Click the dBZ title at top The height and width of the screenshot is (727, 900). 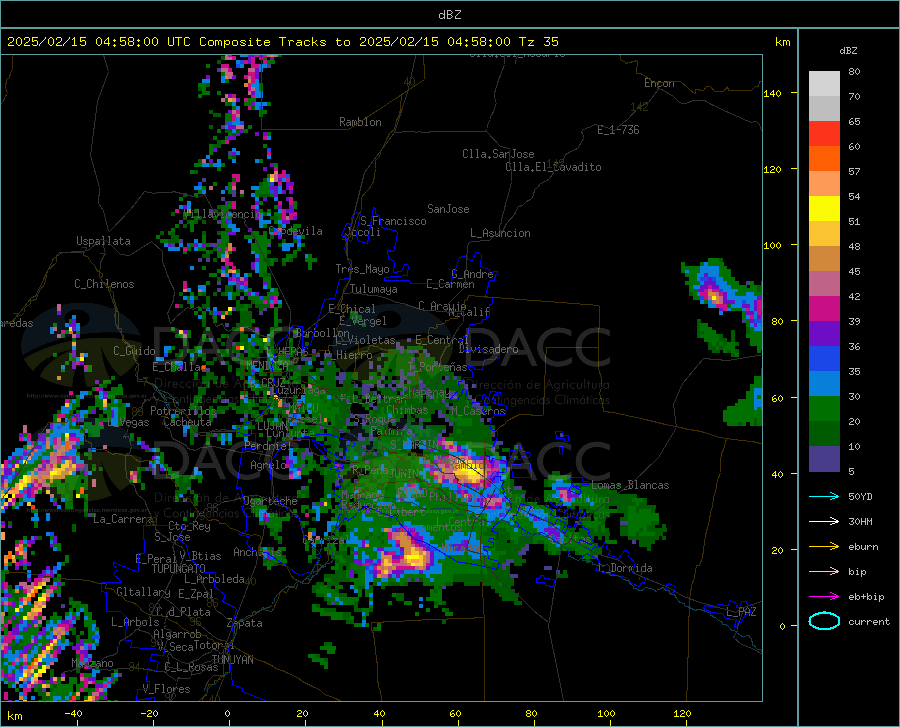[449, 15]
